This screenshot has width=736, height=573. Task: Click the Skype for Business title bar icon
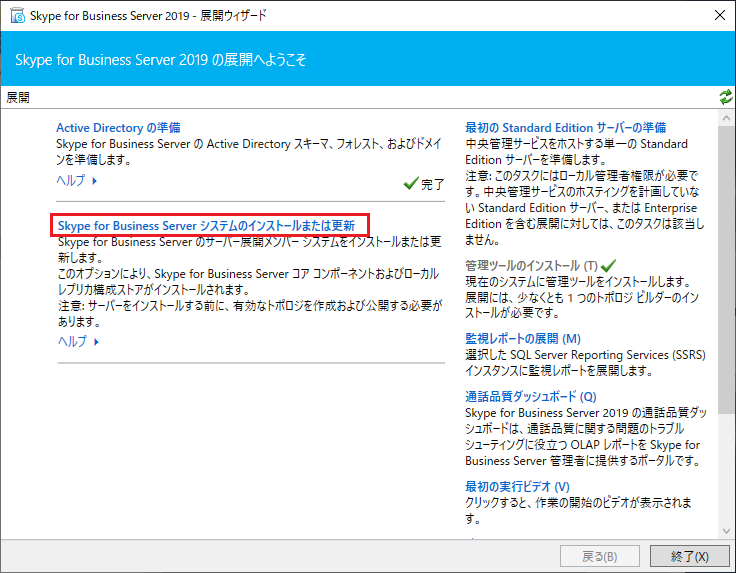pyautogui.click(x=17, y=15)
